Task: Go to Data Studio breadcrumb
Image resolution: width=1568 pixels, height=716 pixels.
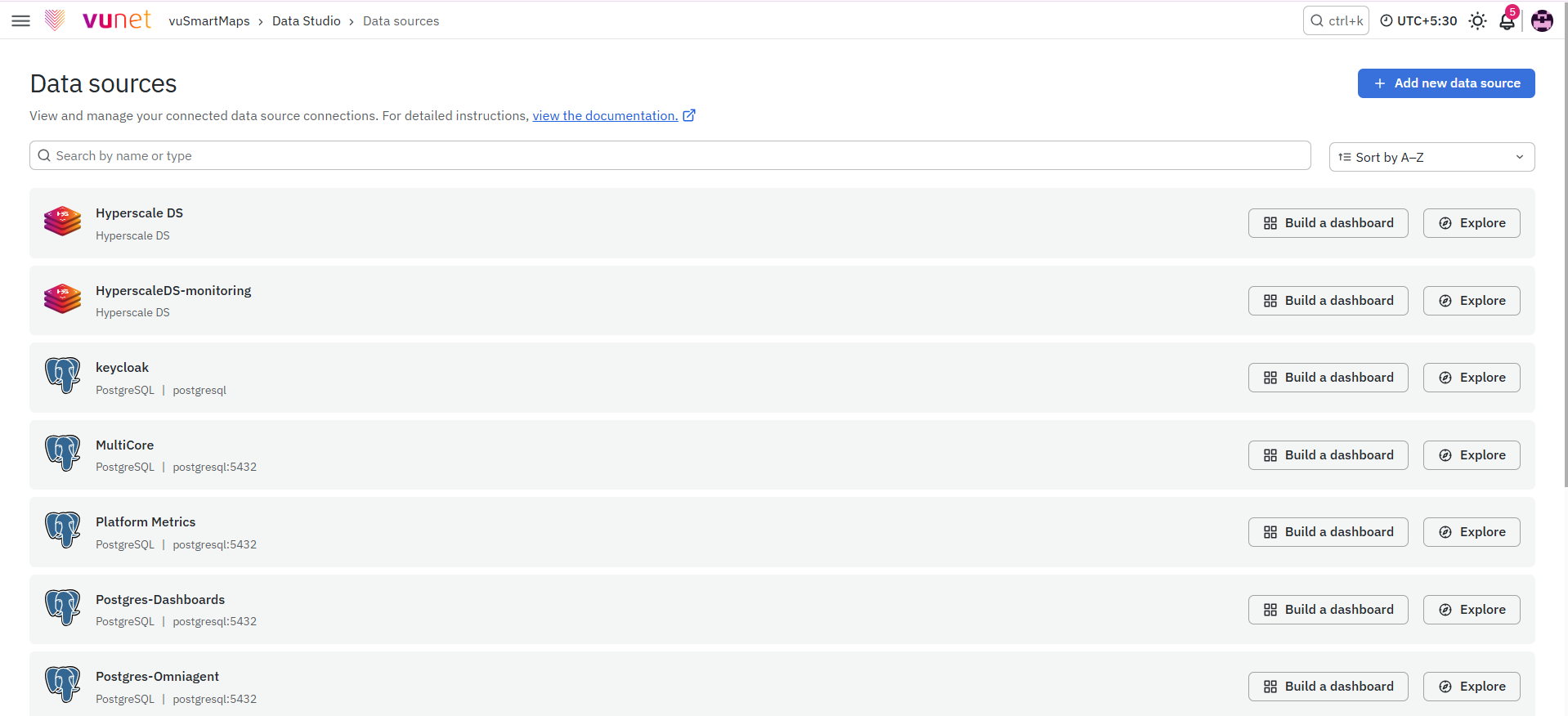Action: 307,20
